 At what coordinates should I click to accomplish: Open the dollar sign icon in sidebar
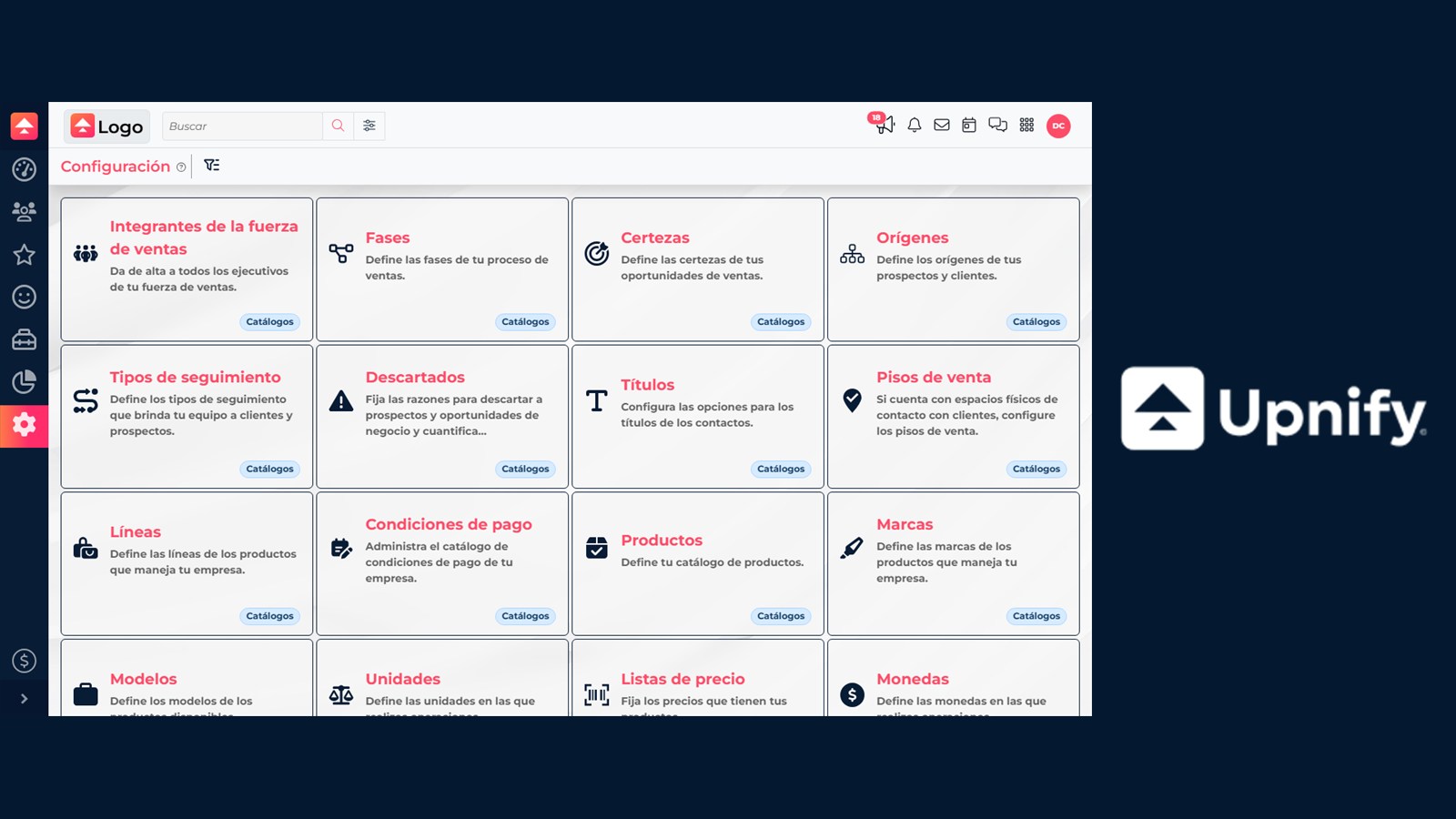coord(24,661)
